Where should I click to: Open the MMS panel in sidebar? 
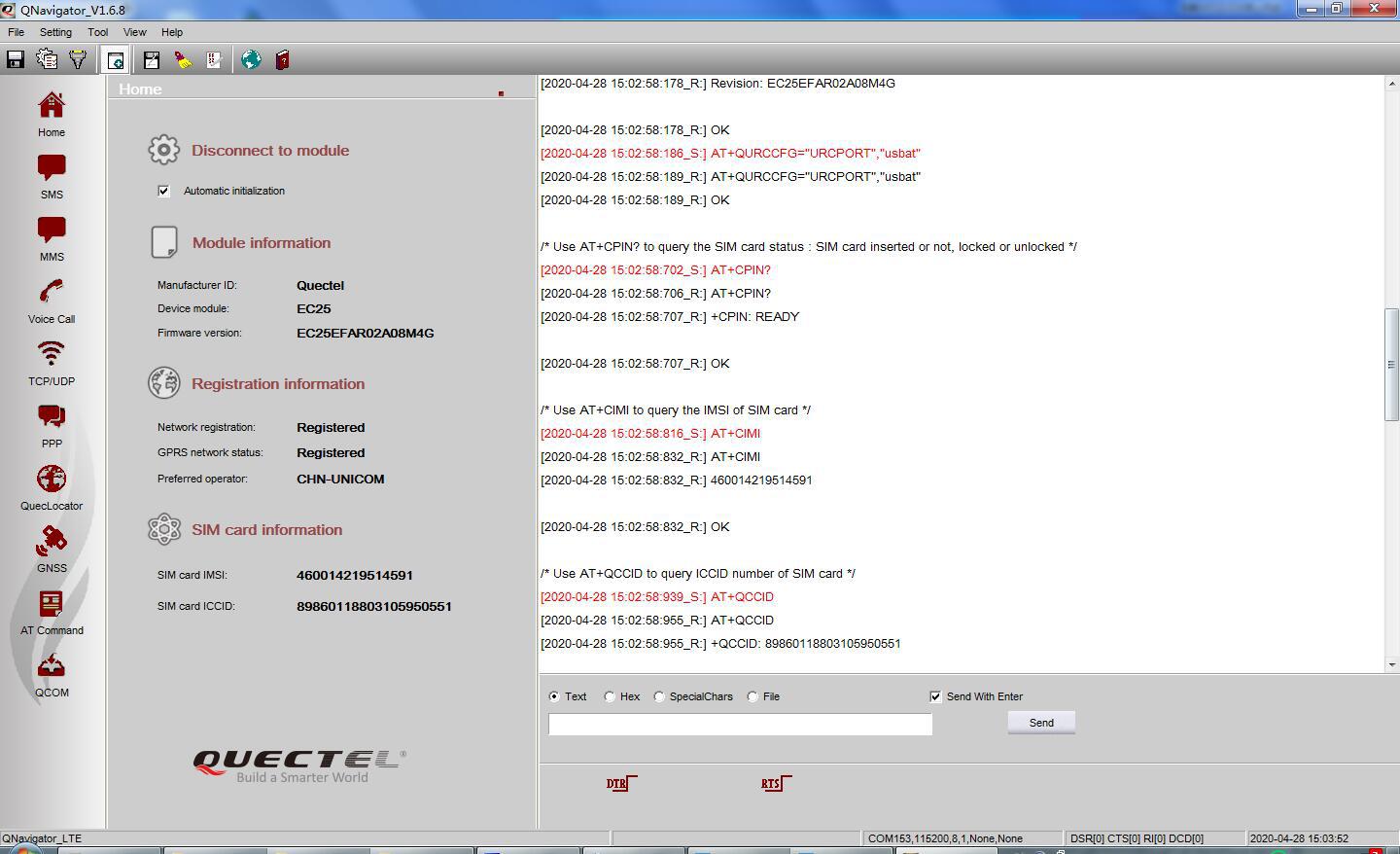coord(52,238)
